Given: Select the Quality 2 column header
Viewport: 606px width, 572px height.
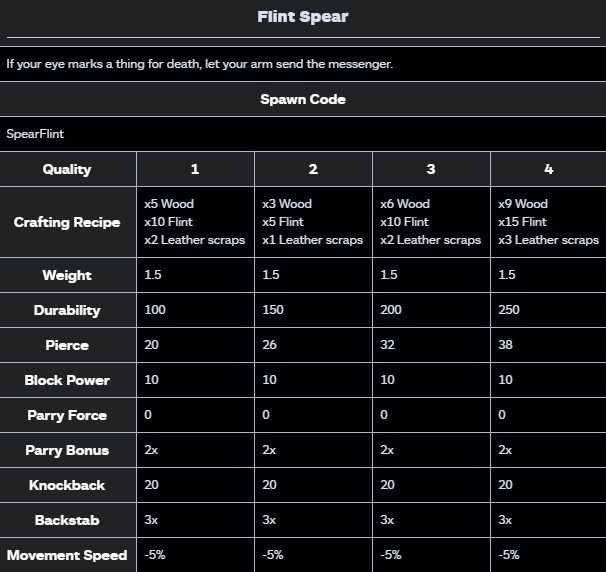Looking at the screenshot, I should (x=313, y=169).
